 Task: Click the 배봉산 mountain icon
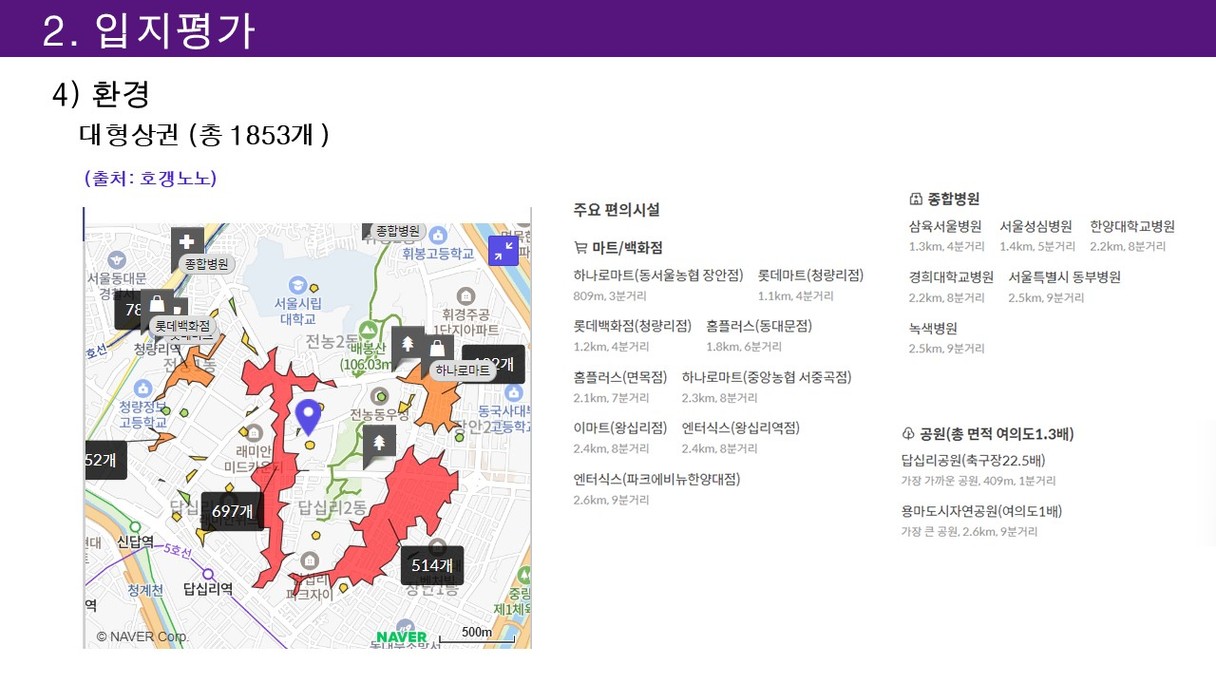367,329
